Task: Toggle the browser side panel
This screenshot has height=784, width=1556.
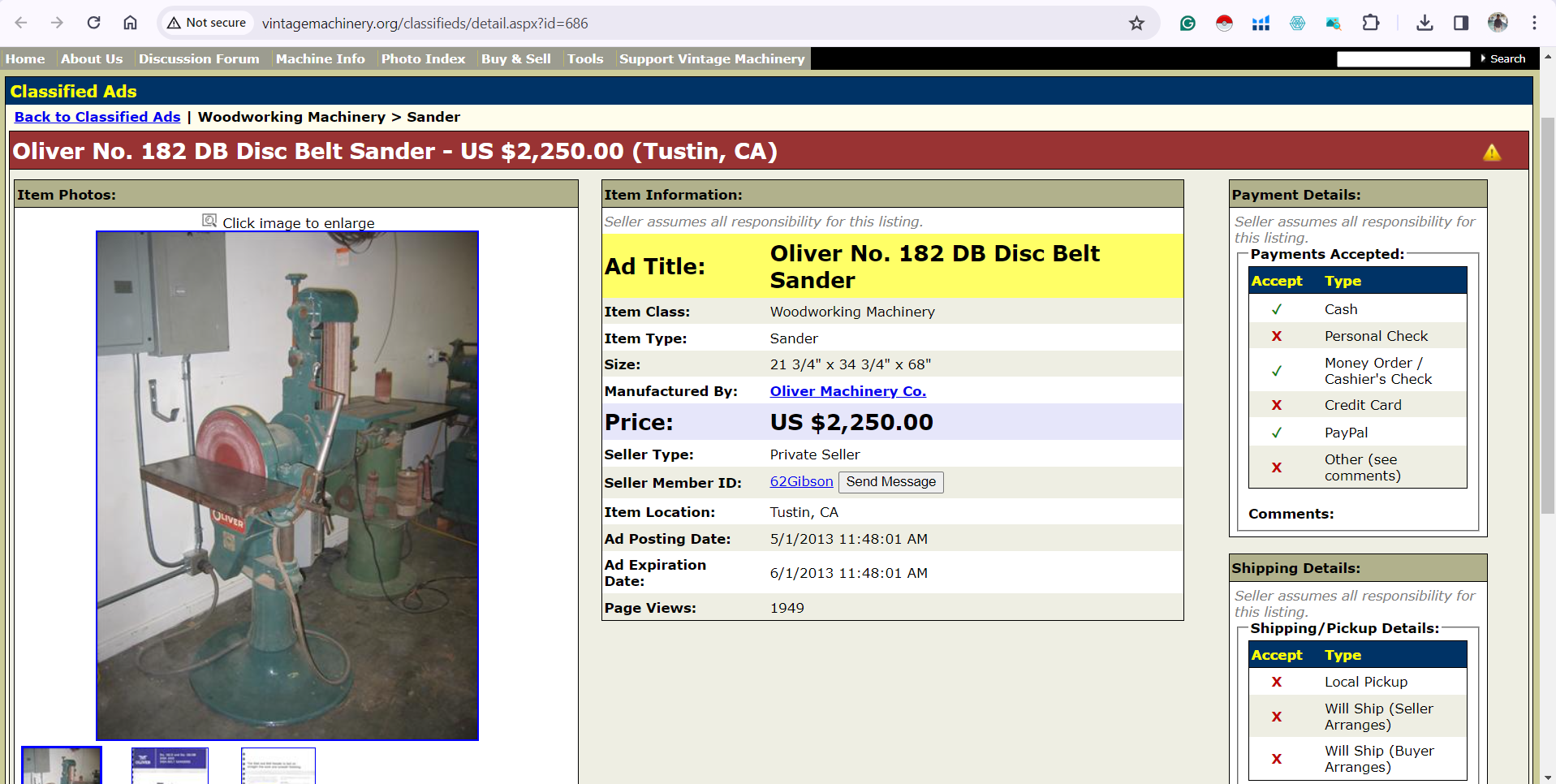Action: coord(1461,23)
